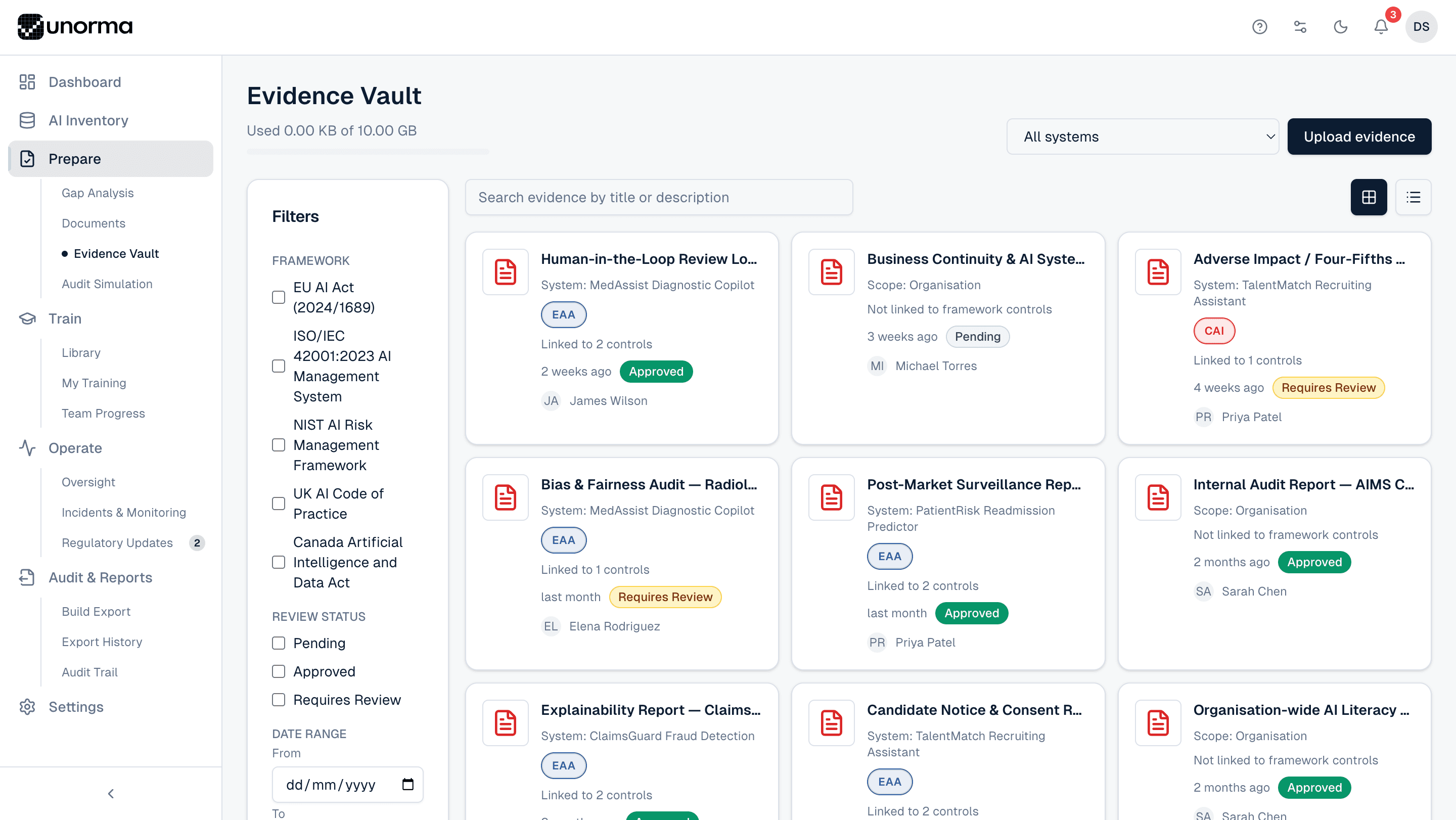Click Adverse Impact document icon

pyautogui.click(x=1158, y=272)
